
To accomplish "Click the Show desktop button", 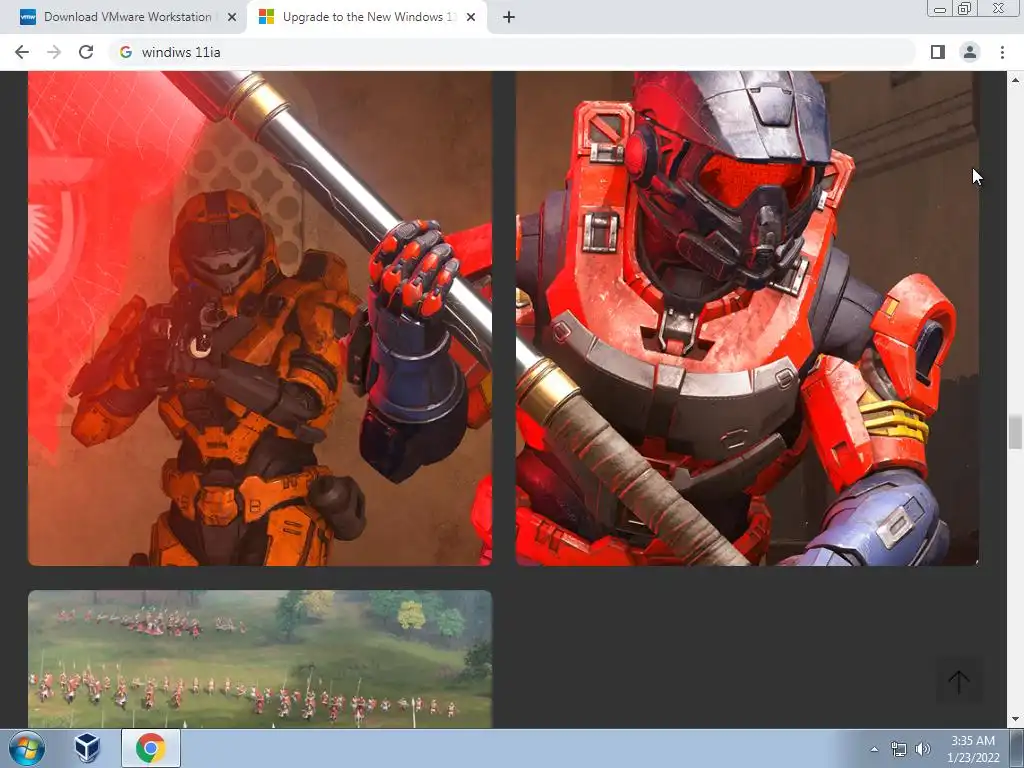I will [x=1017, y=749].
